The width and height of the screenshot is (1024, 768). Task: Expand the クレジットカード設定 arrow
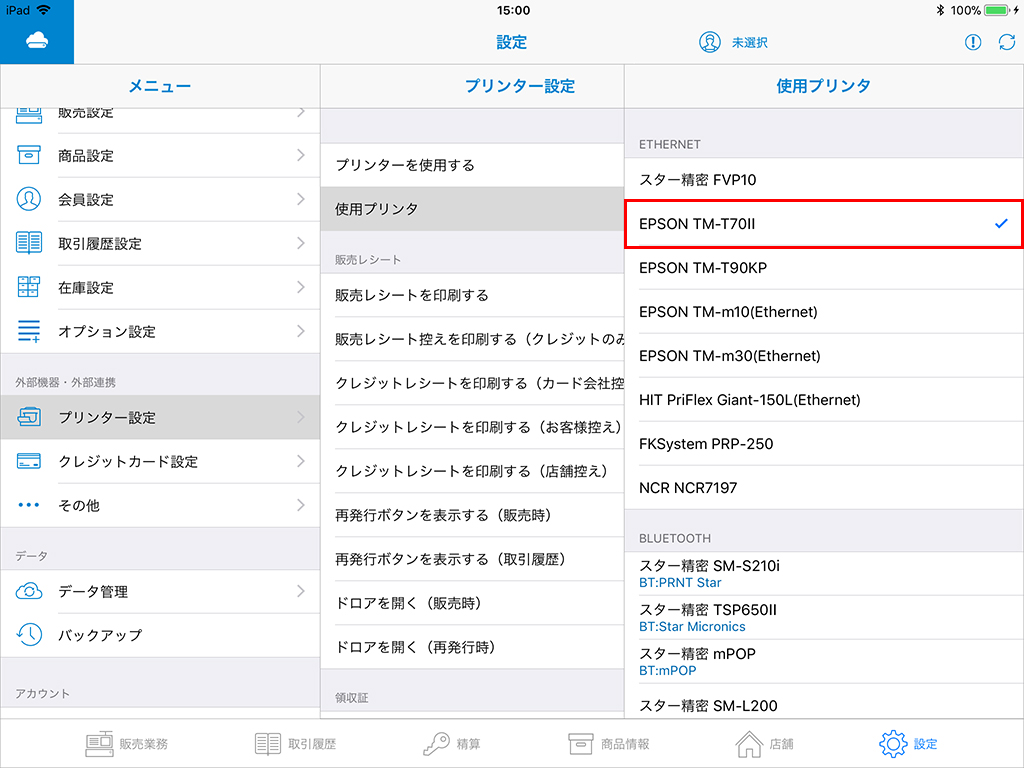[300, 461]
